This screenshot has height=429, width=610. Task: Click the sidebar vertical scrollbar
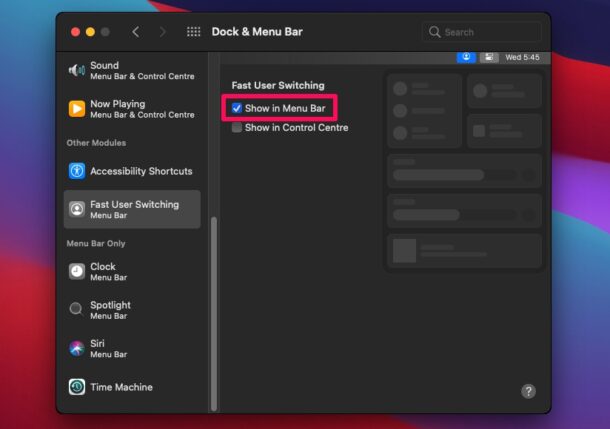[x=214, y=313]
